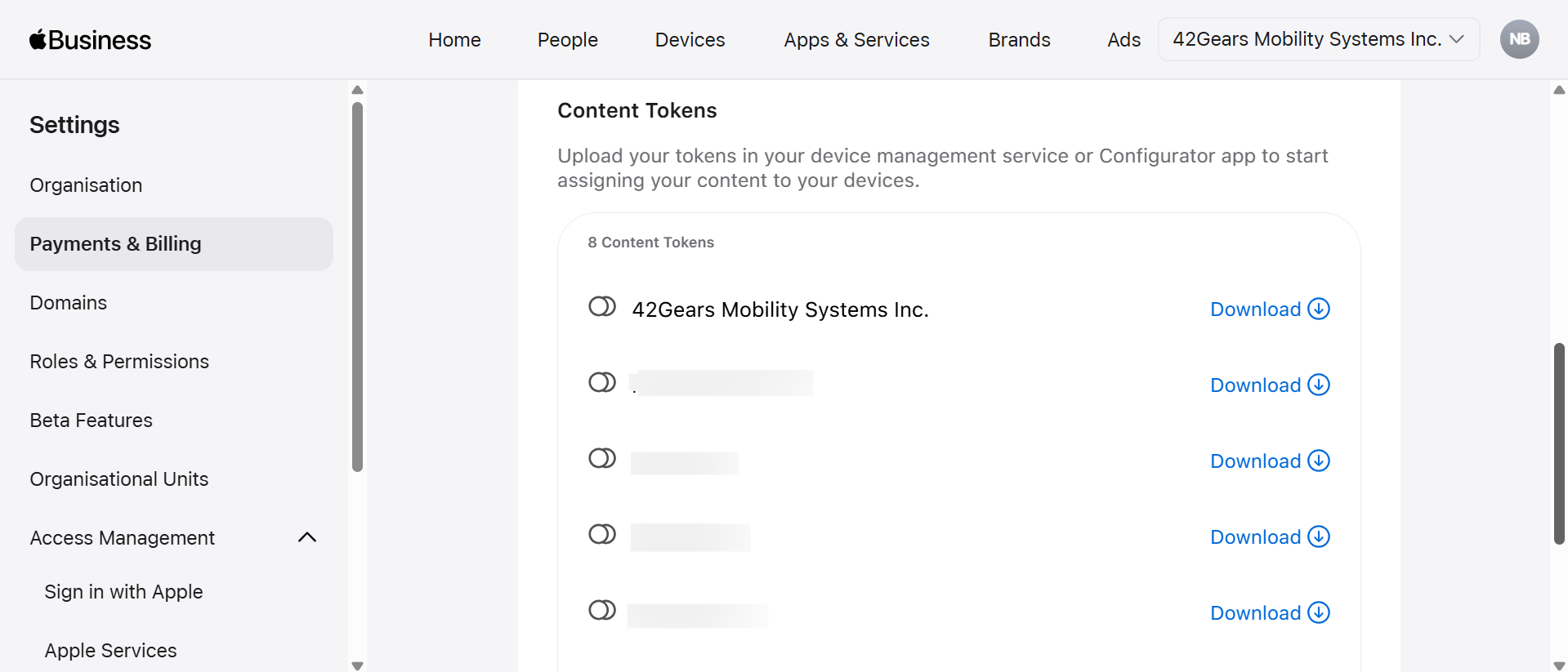Open Organisational Units settings page
Screen dimensions: 1568x672
119,479
